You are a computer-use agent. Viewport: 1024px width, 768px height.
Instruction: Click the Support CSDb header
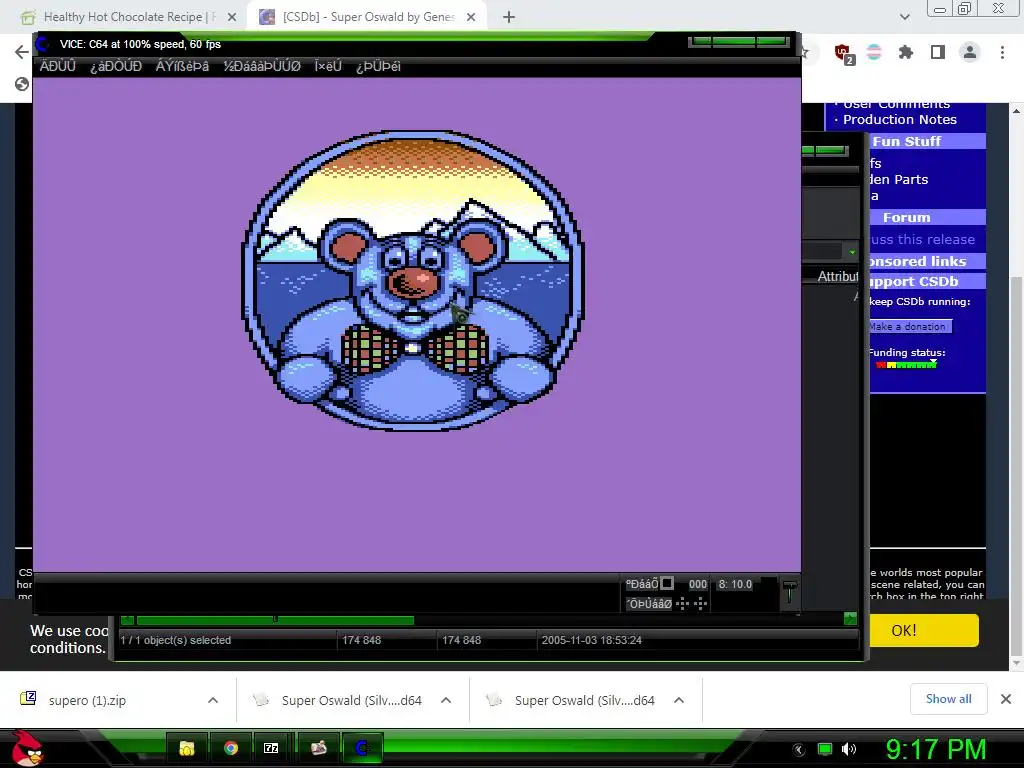927,281
